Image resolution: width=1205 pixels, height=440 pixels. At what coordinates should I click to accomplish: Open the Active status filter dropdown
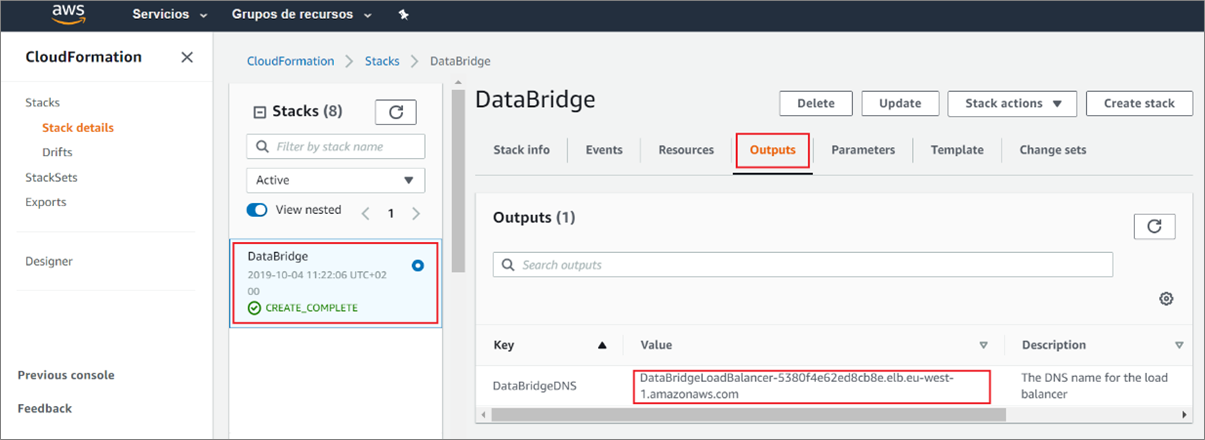coord(336,180)
